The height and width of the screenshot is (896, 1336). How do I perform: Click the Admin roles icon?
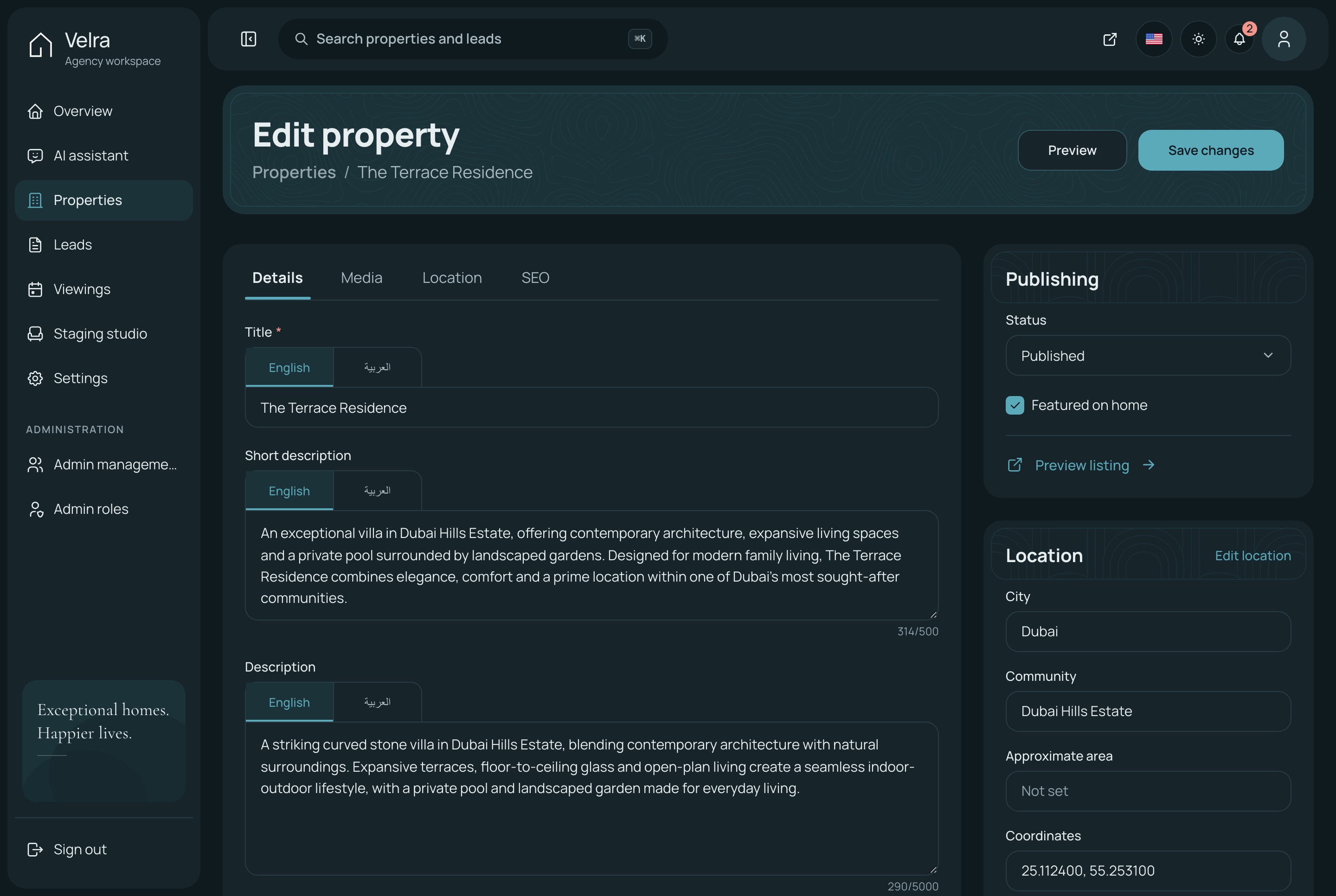[35, 509]
